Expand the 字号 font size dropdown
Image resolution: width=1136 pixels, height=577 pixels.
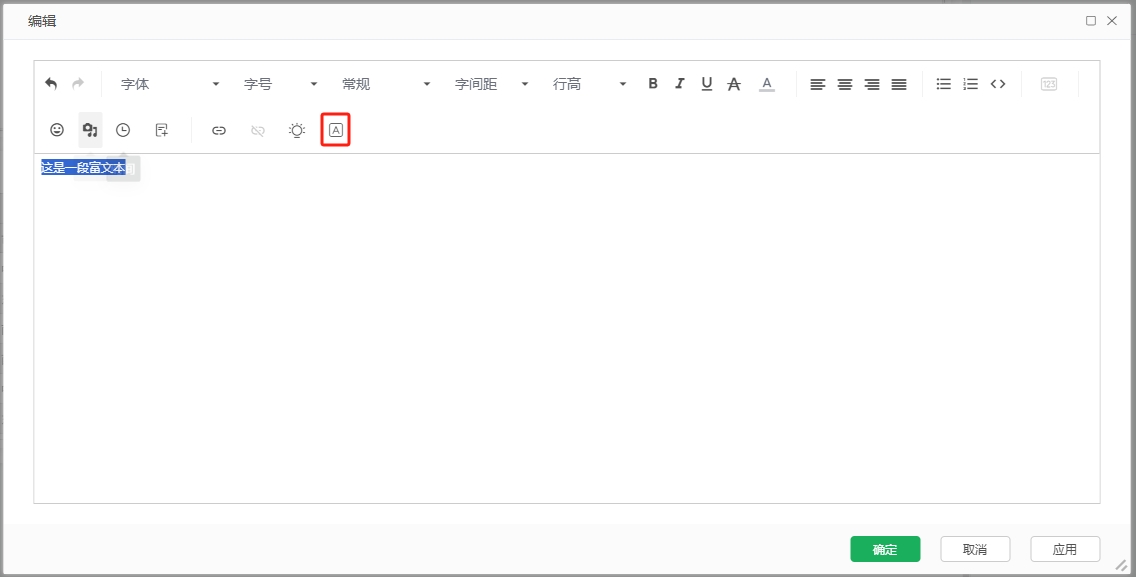(280, 84)
